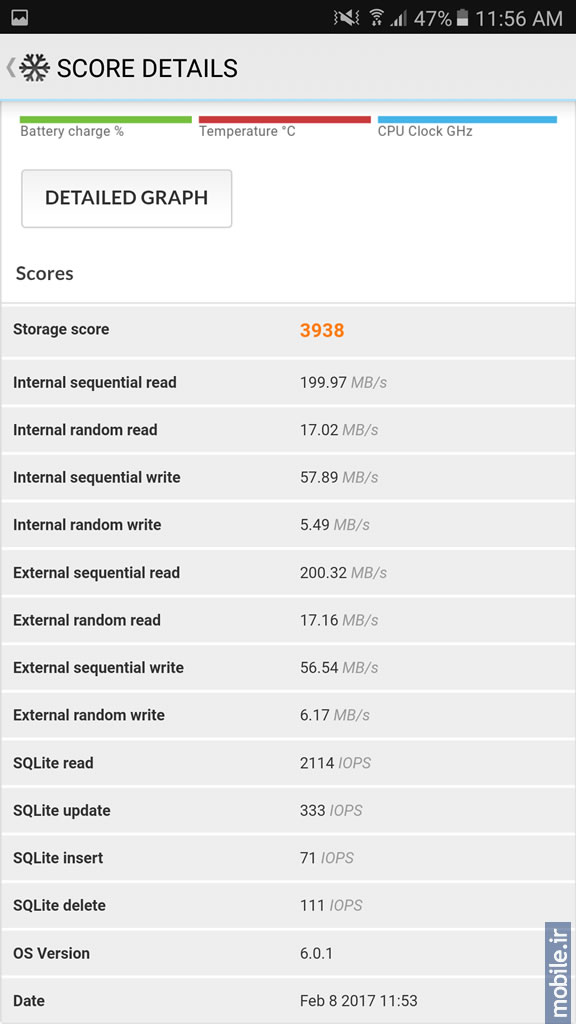Tap the 11:56 AM clock

[519, 18]
